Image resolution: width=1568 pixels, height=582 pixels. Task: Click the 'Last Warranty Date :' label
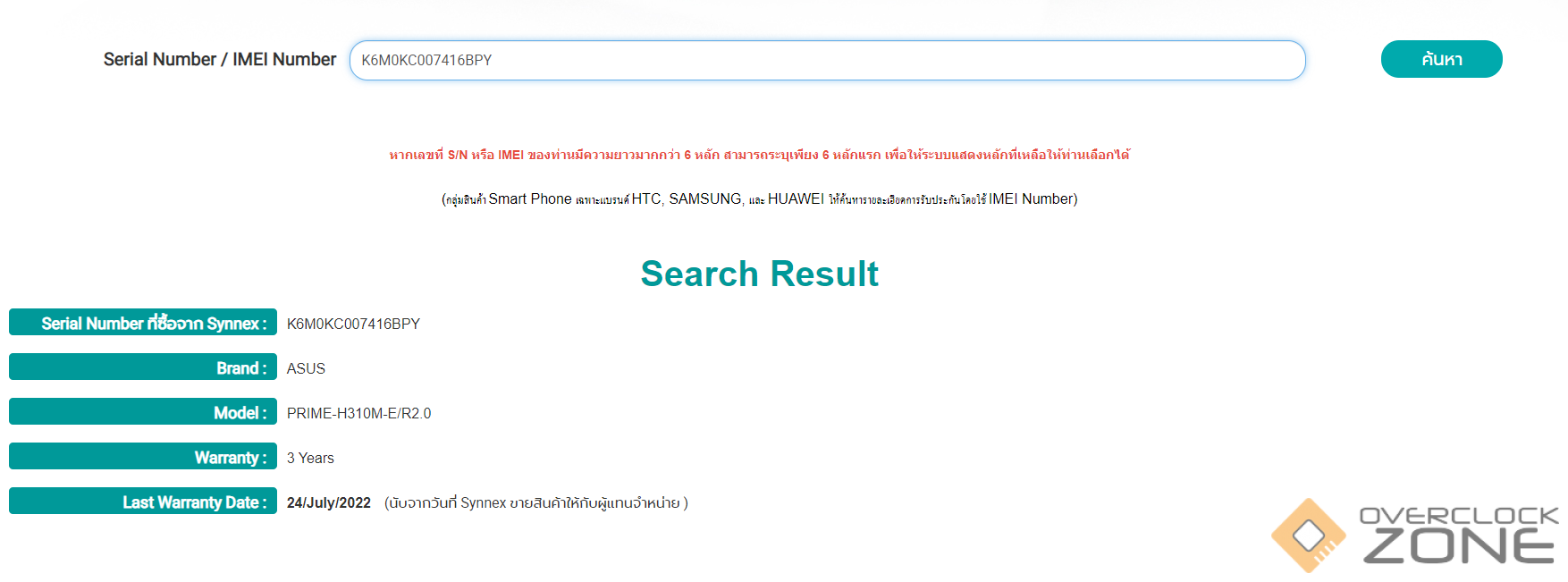pyautogui.click(x=143, y=502)
